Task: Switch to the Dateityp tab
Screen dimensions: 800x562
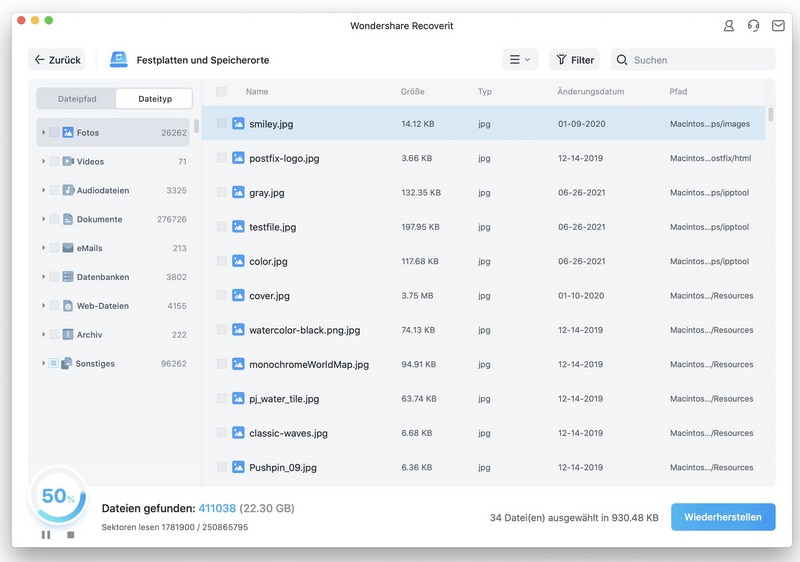Action: pyautogui.click(x=155, y=99)
